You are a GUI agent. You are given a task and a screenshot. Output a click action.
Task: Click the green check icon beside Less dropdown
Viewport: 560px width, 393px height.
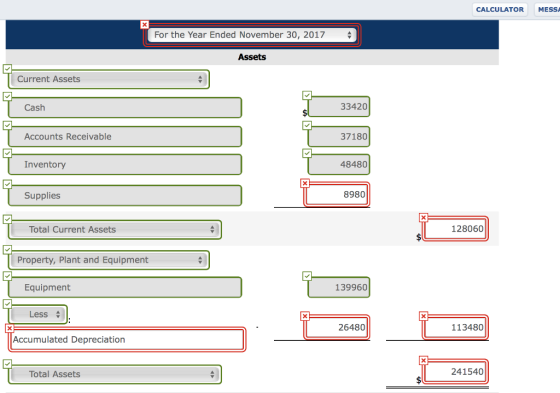(7, 304)
